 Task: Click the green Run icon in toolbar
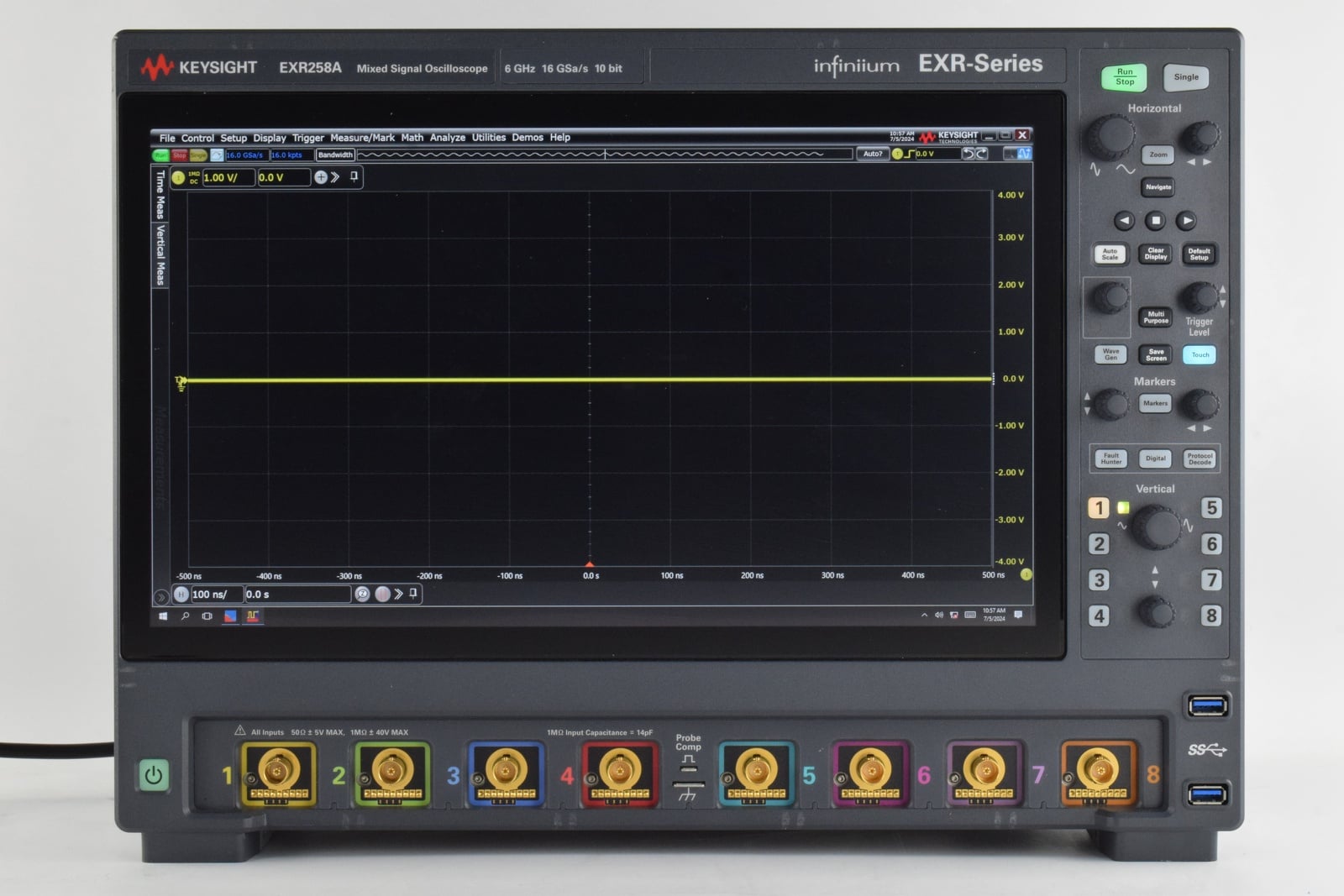160,155
